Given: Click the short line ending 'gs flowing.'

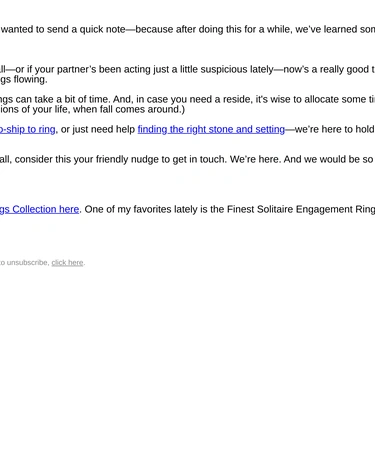Looking at the screenshot, I should tap(24, 79).
